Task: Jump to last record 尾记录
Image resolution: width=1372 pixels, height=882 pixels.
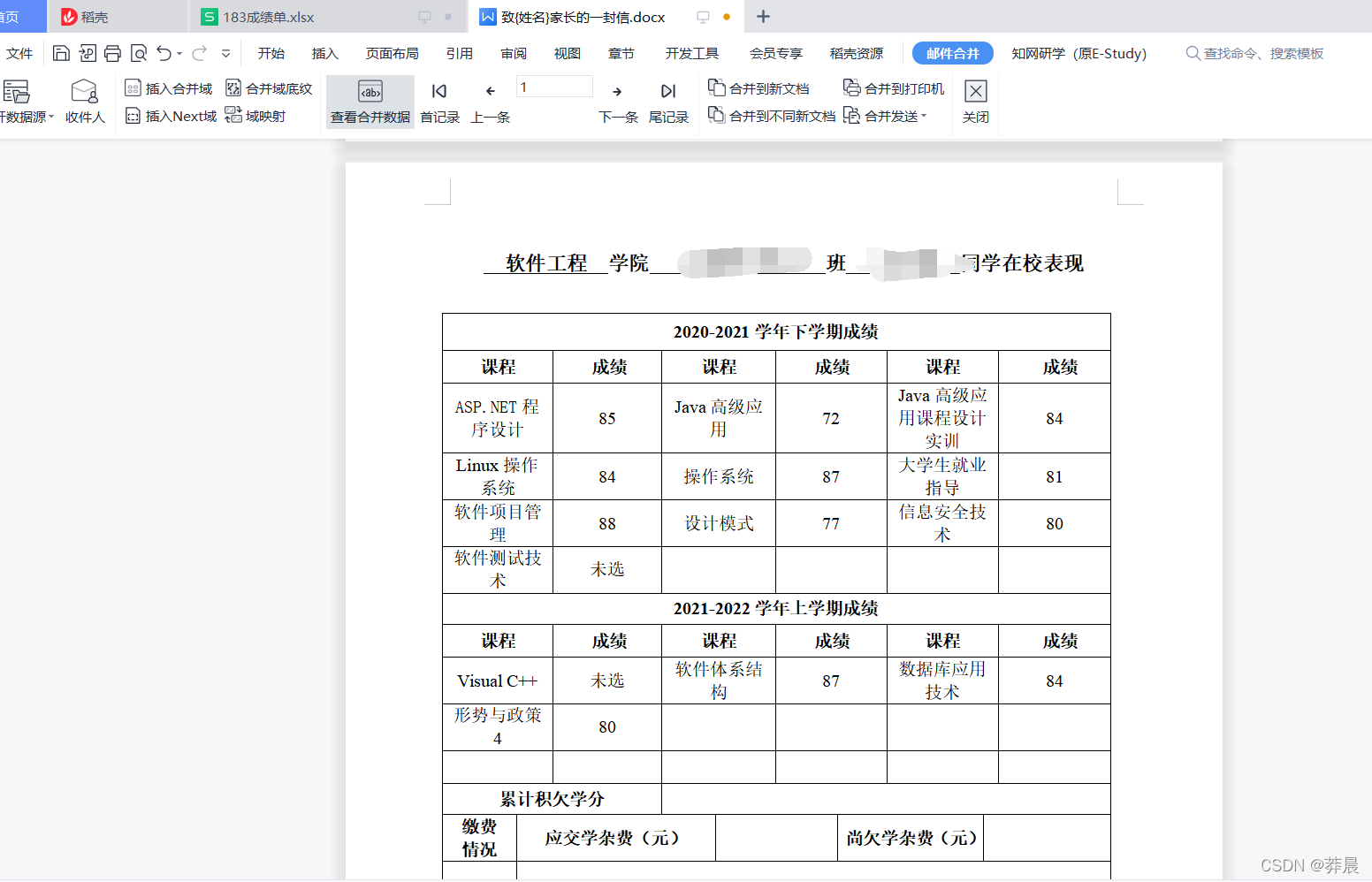Action: tap(668, 101)
